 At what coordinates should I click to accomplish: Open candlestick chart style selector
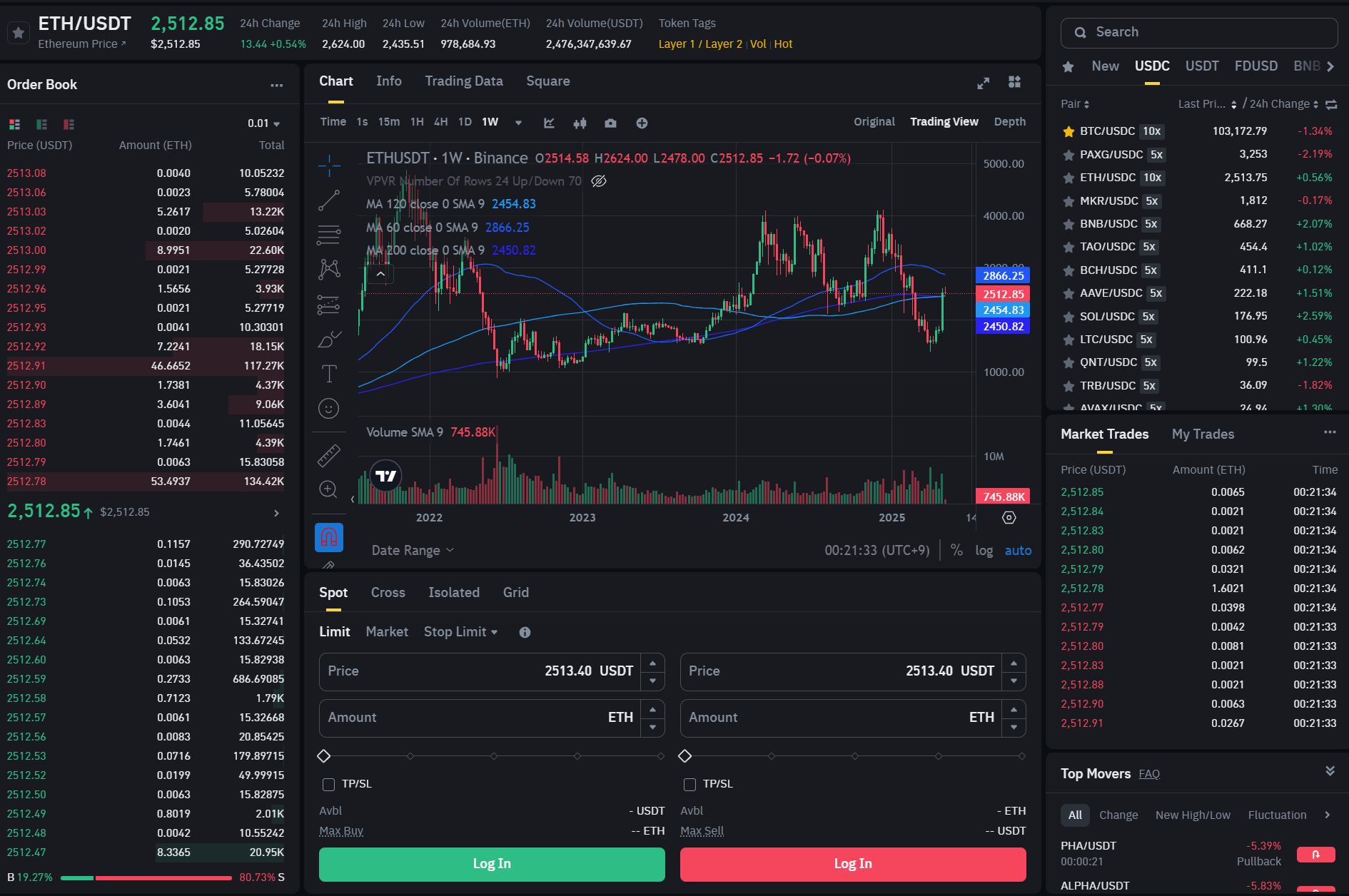580,123
